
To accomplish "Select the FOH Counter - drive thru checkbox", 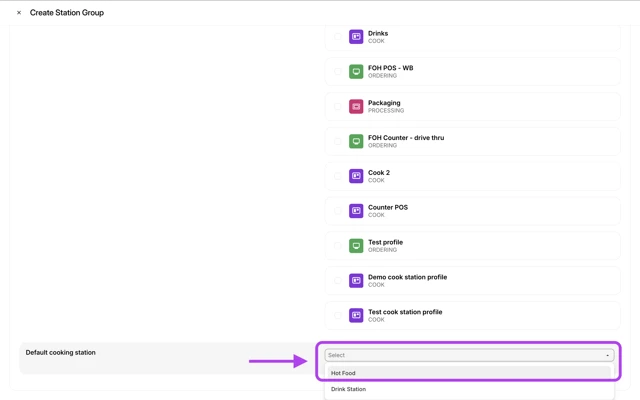I will coord(337,141).
